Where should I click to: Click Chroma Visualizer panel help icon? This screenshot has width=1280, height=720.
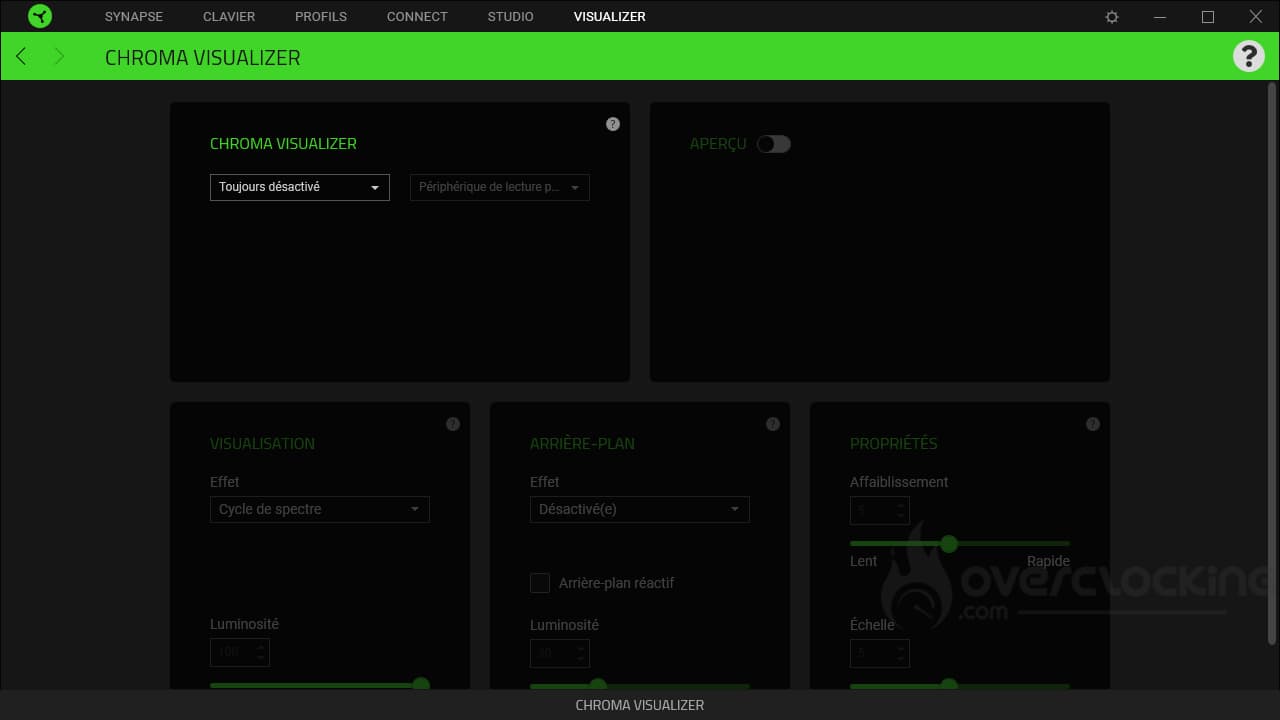613,124
